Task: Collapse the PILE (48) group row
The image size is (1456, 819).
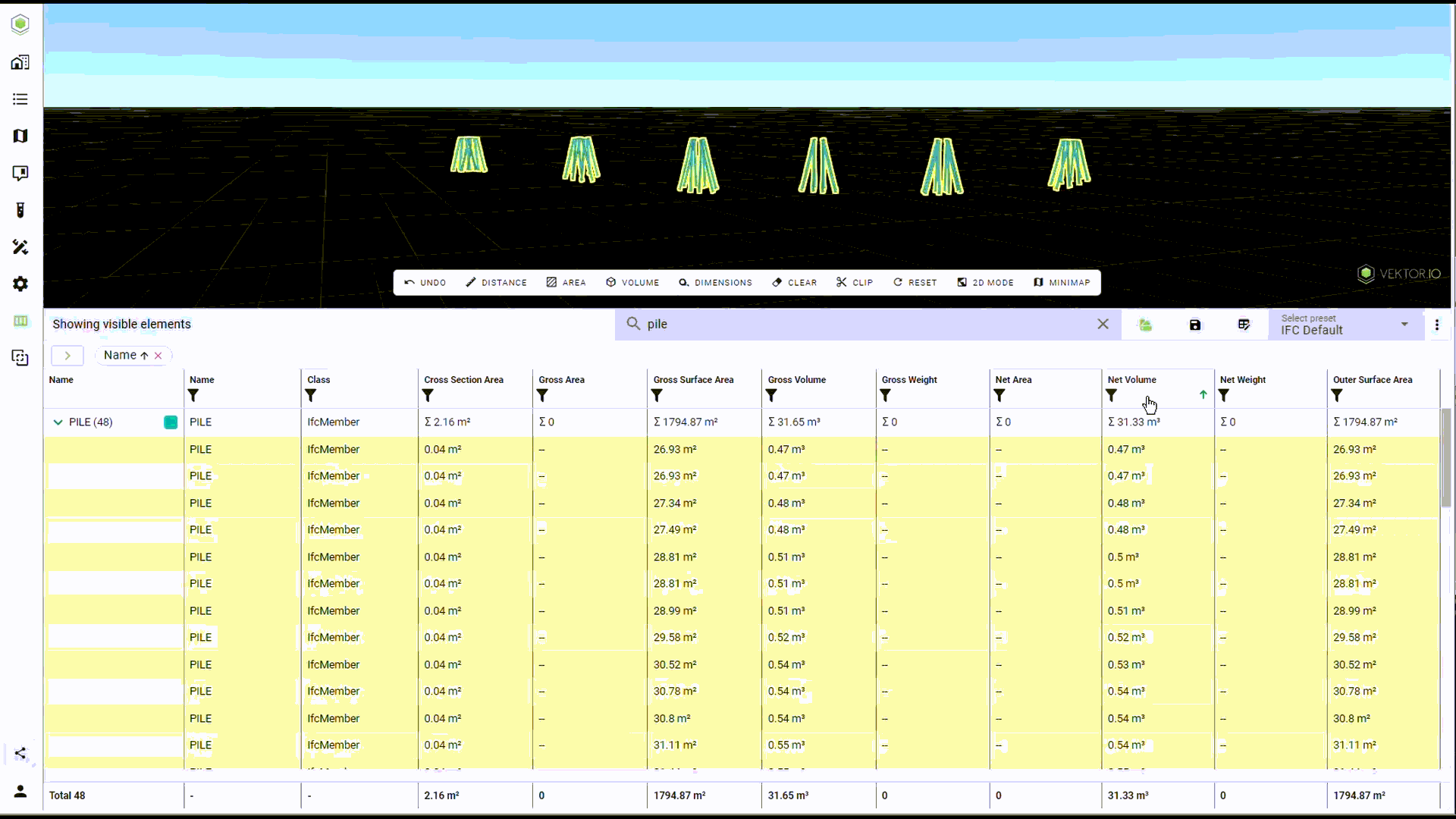Action: pos(58,422)
